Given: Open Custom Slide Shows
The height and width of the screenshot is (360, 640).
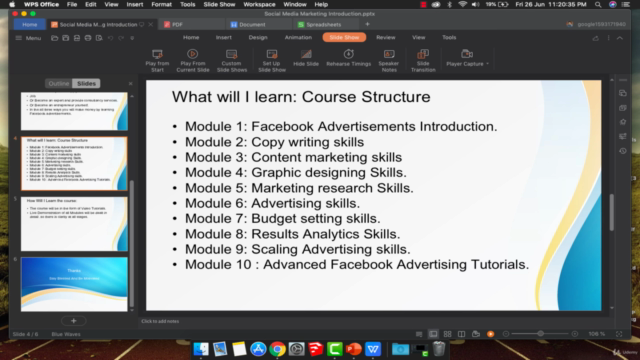Looking at the screenshot, I should click(231, 60).
